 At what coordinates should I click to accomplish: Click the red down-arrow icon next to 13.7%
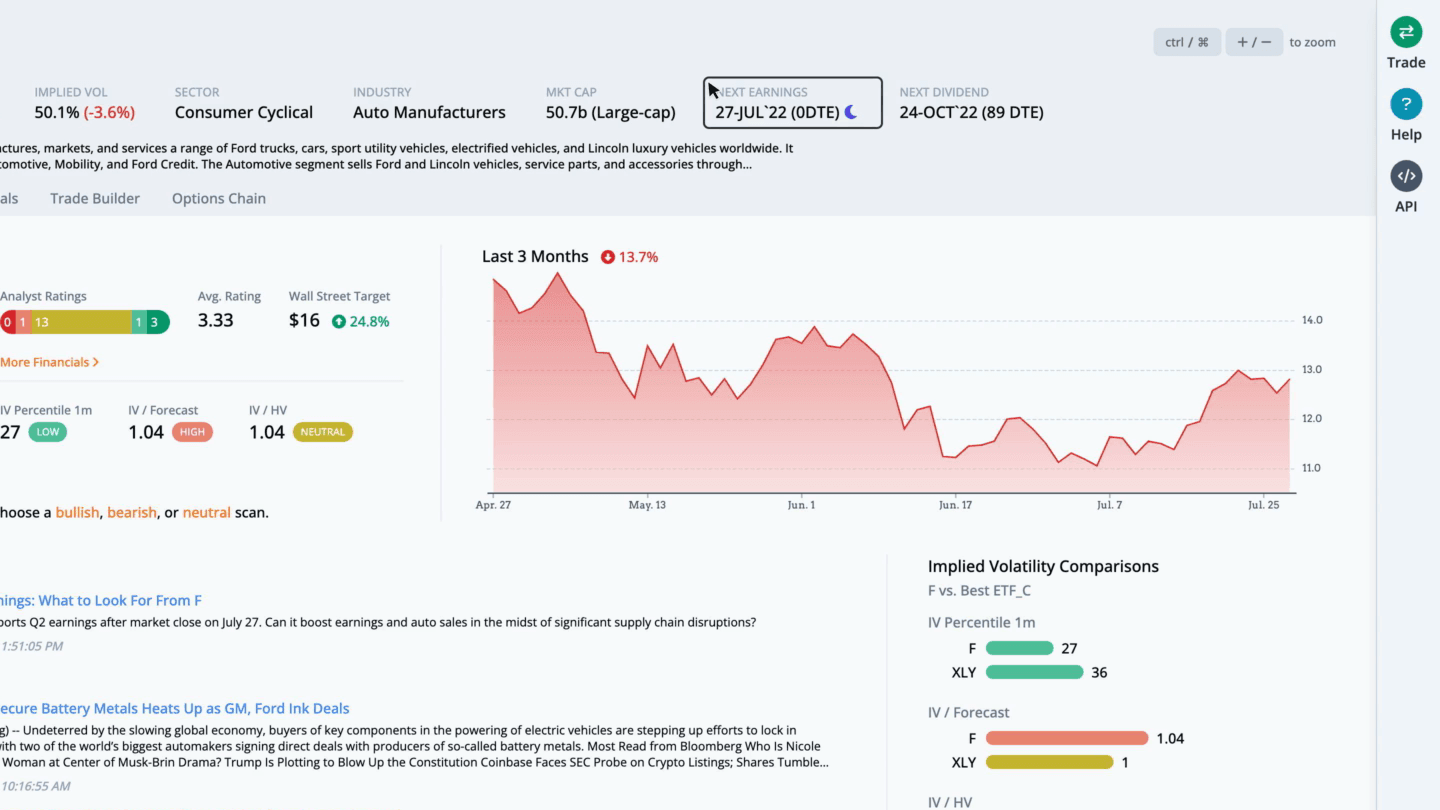608,257
